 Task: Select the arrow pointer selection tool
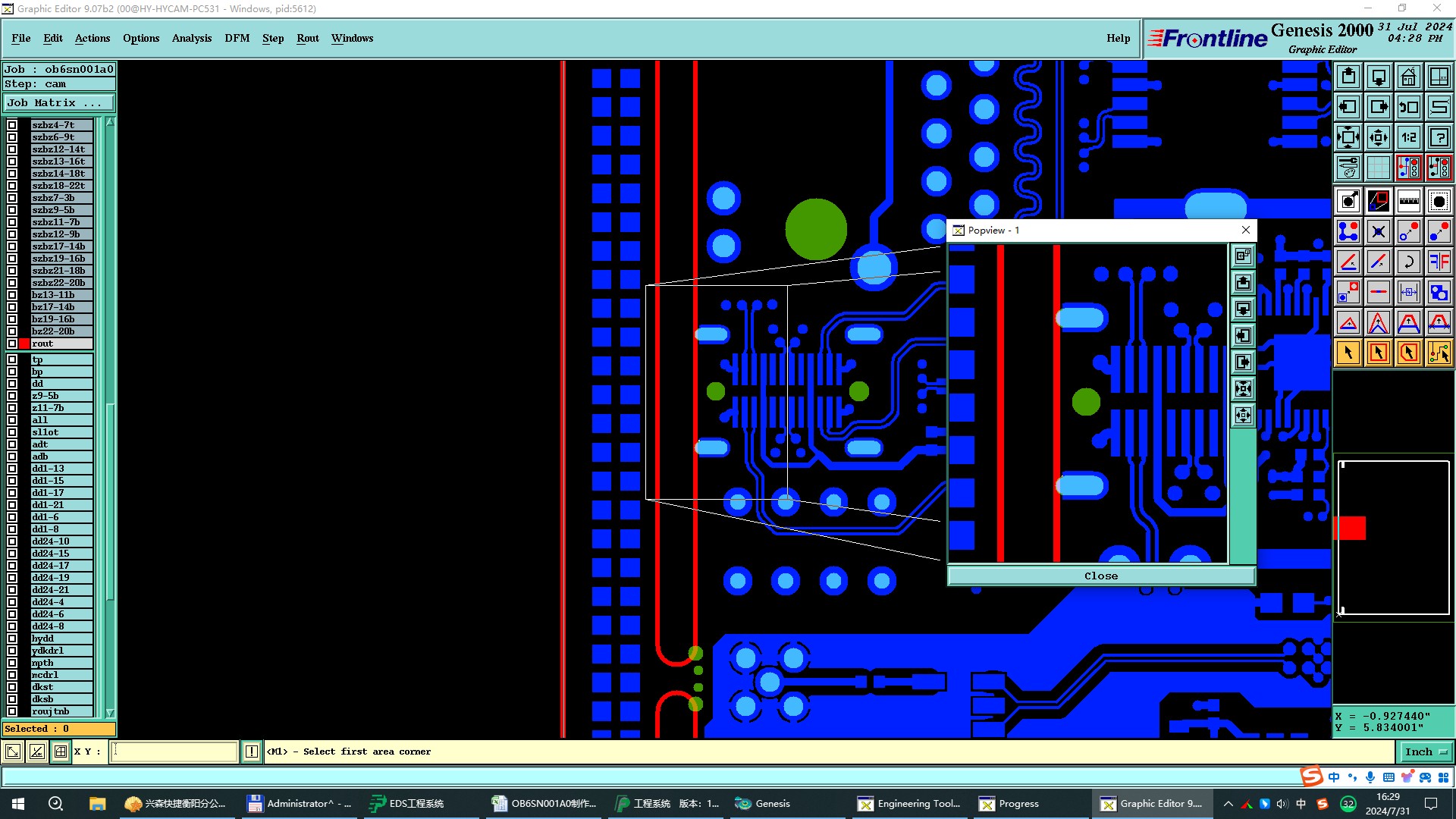(1348, 353)
